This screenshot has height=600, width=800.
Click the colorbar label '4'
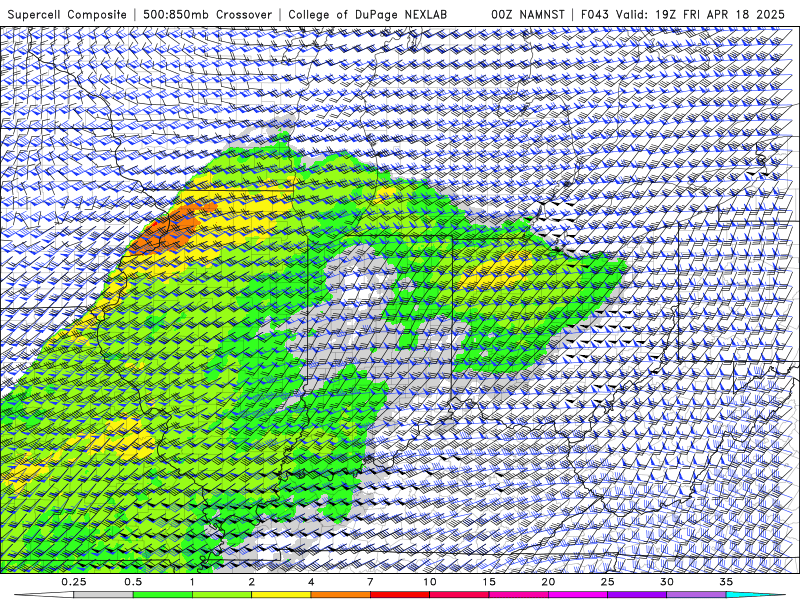pos(311,582)
